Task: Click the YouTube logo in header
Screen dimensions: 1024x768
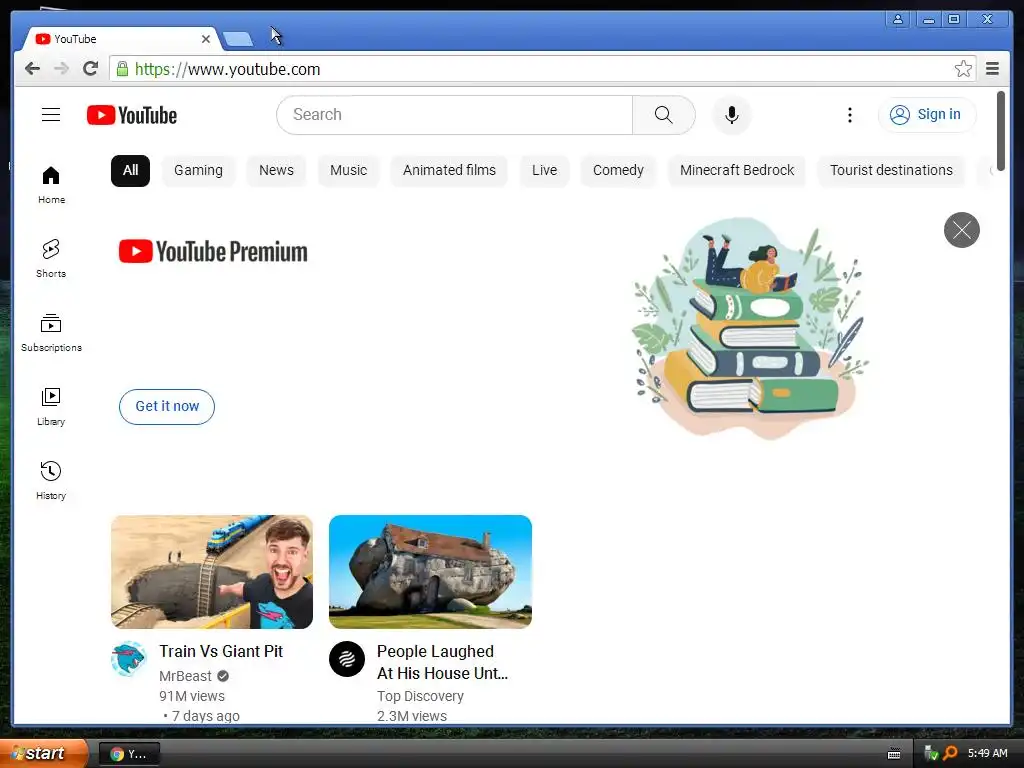Action: pos(132,115)
